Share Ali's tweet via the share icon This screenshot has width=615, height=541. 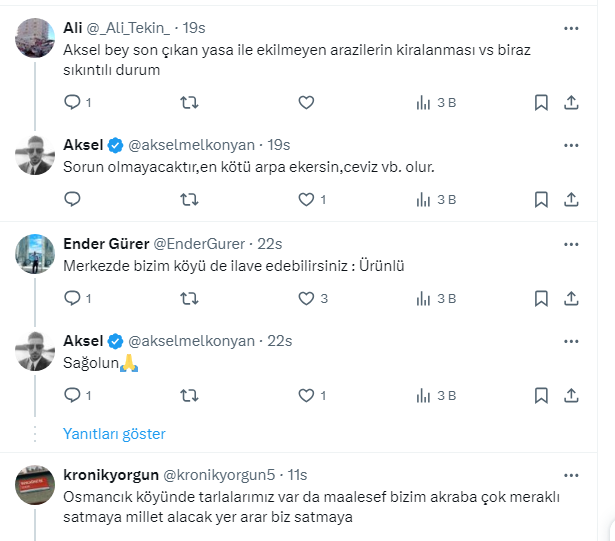[x=571, y=102]
